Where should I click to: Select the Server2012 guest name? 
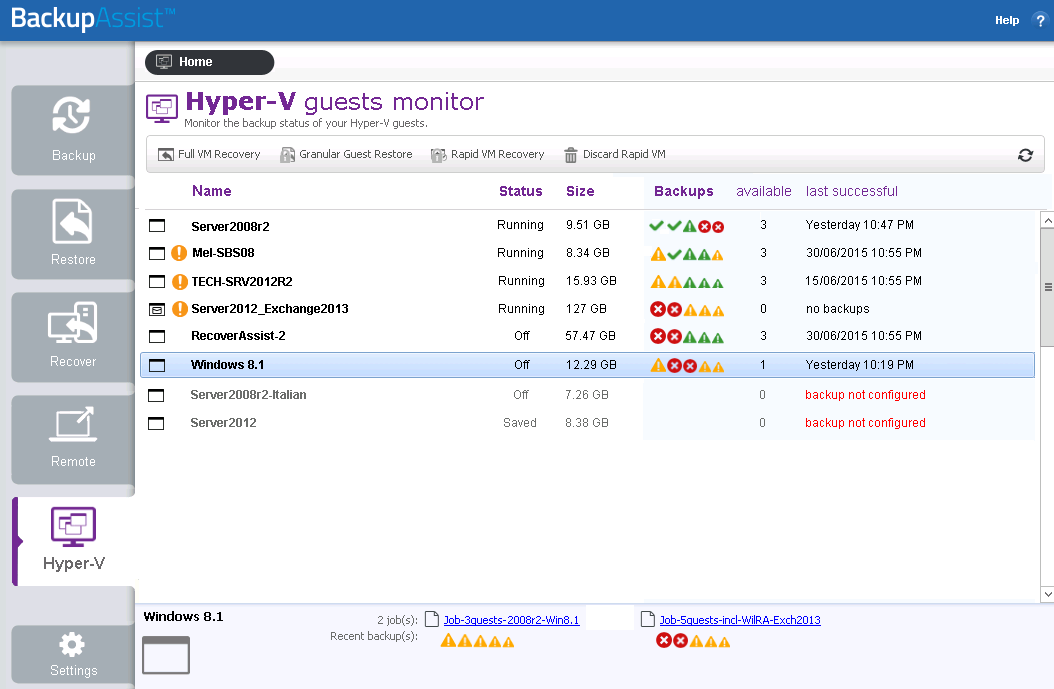click(x=223, y=423)
